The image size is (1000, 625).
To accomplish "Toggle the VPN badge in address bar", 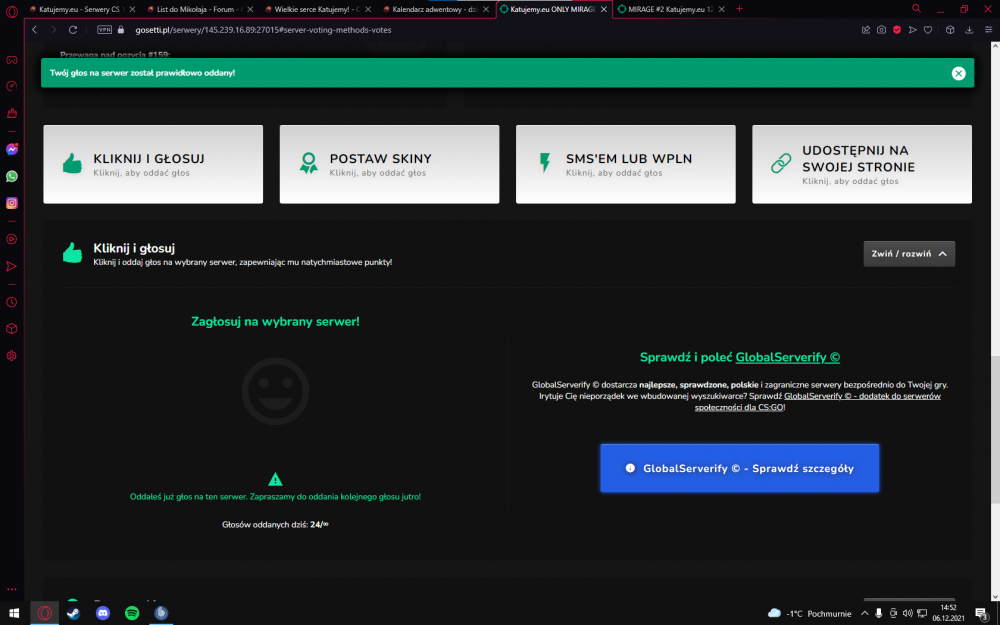I will pyautogui.click(x=104, y=30).
